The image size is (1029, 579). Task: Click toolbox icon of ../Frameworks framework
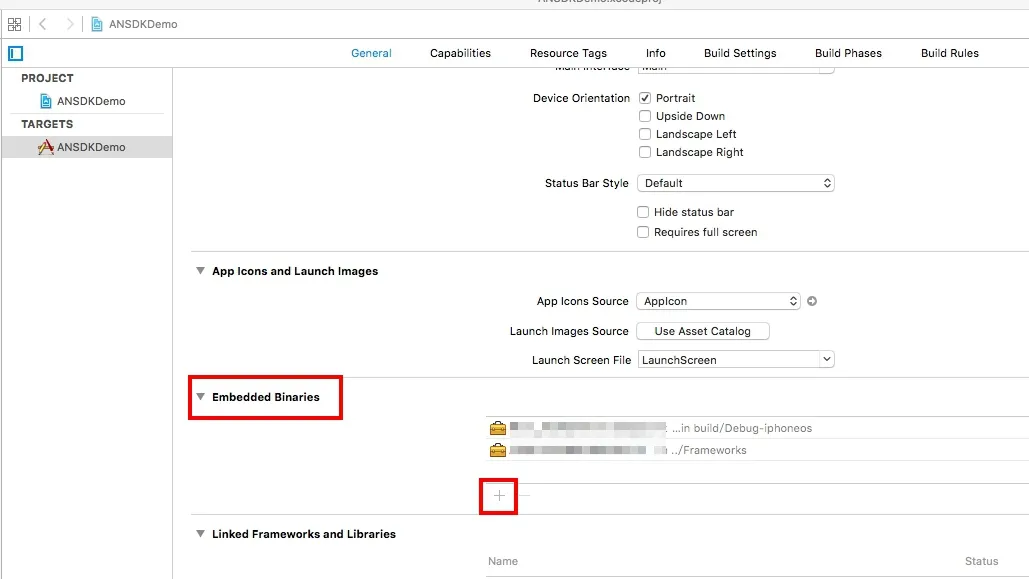[x=498, y=450]
